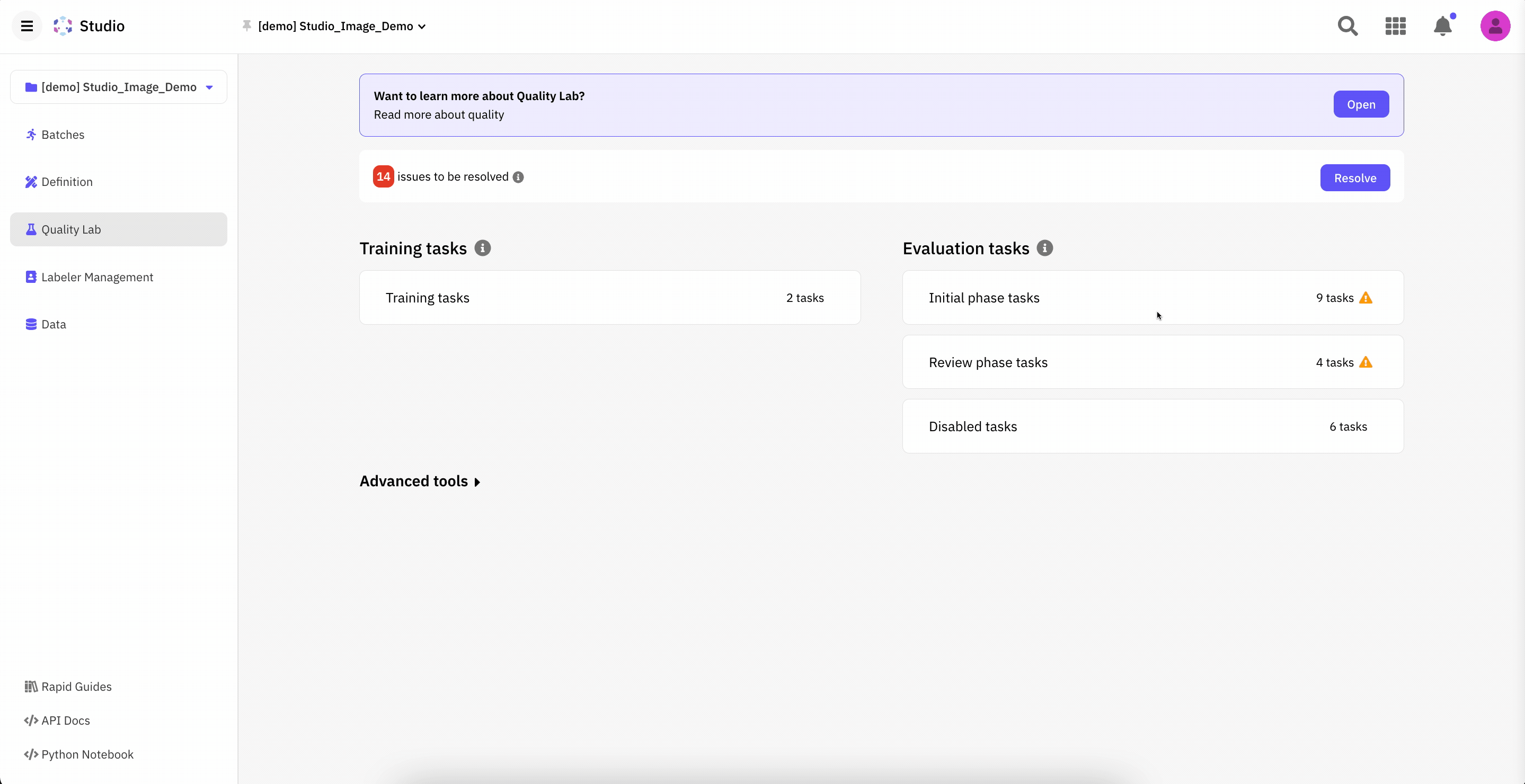Open the Python Notebook link
The image size is (1525, 784).
(87, 754)
